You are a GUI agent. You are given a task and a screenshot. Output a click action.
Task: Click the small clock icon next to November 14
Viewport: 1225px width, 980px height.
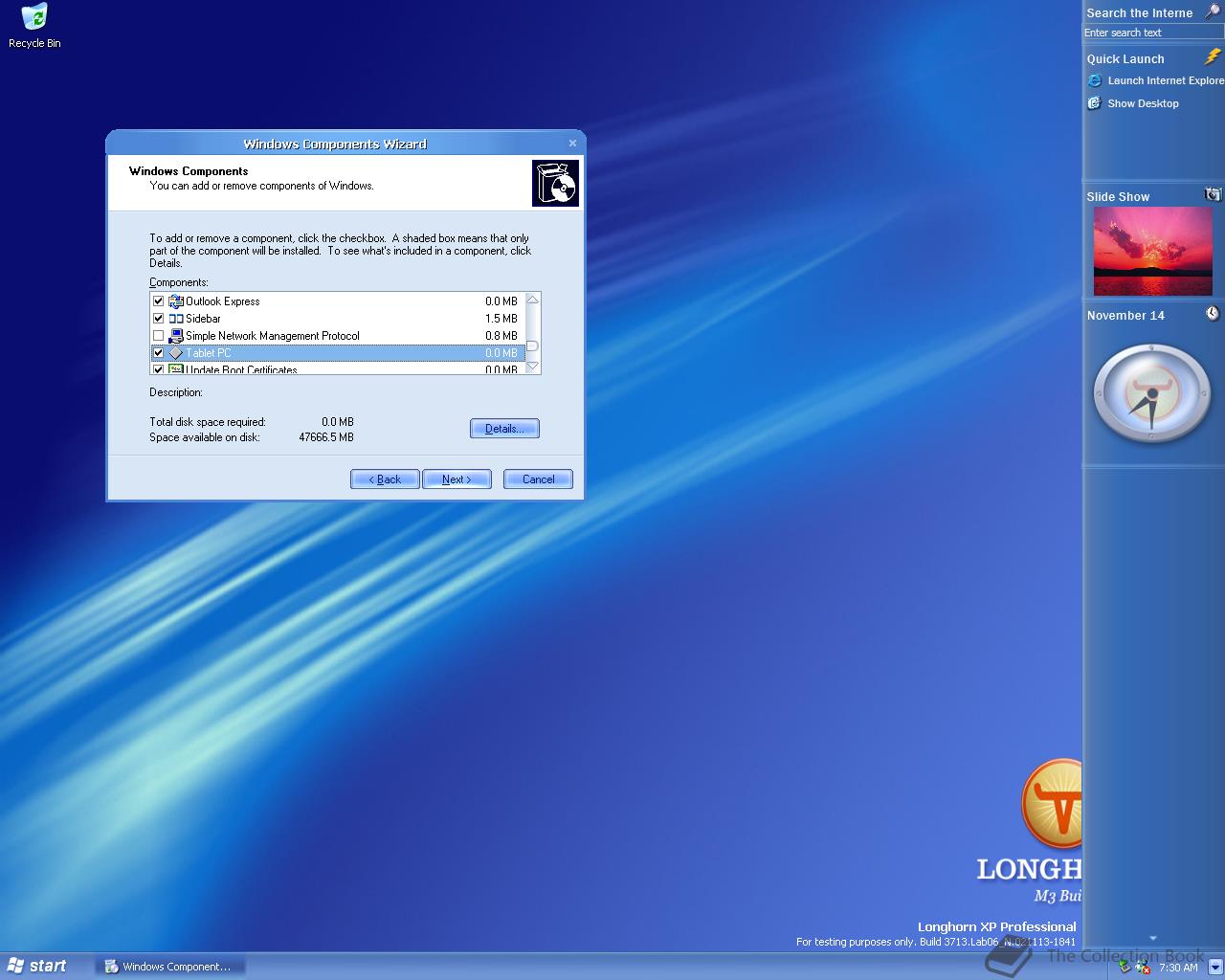(x=1213, y=314)
